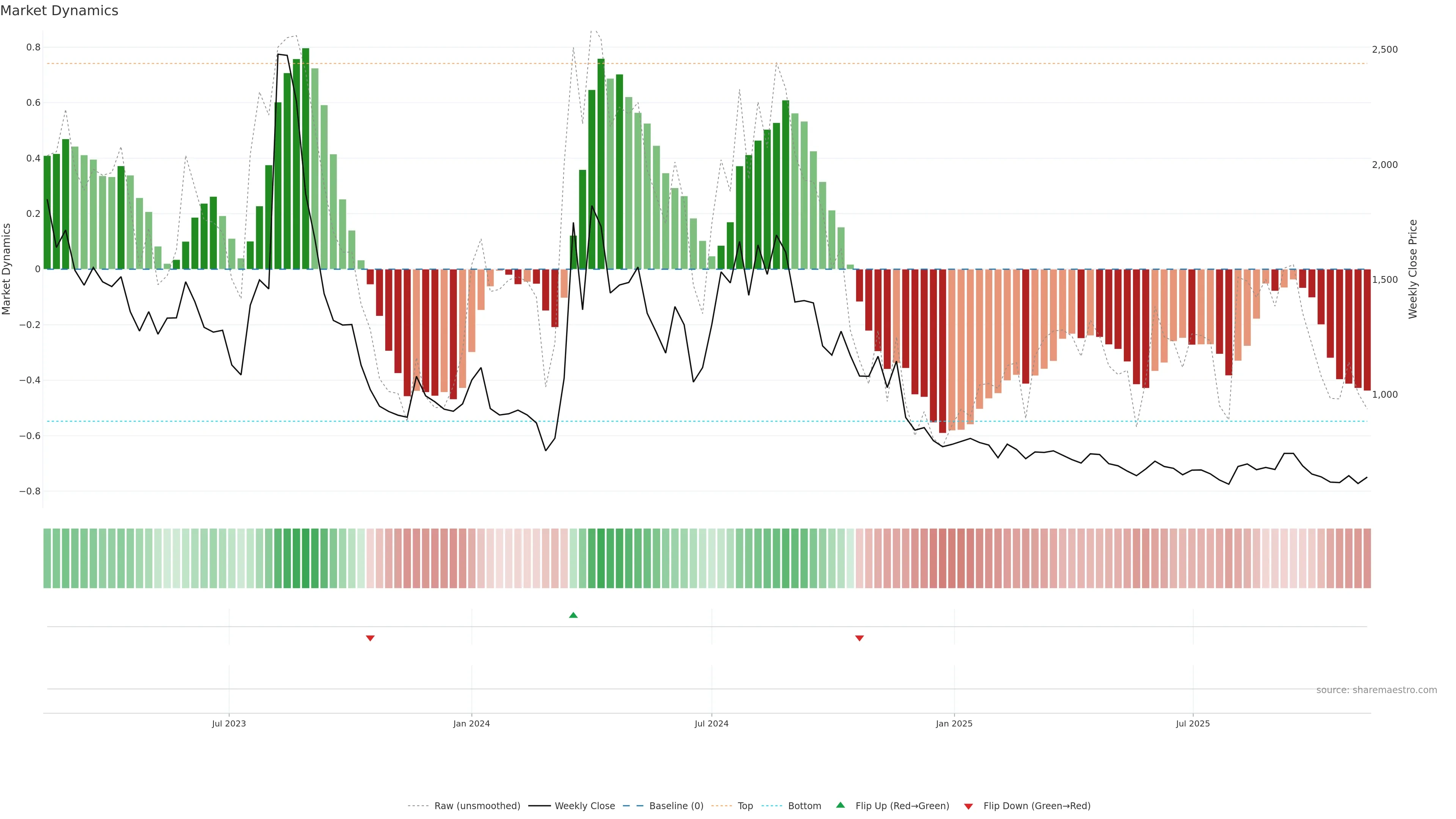Toggle the Bottom legend entry

tap(804, 806)
